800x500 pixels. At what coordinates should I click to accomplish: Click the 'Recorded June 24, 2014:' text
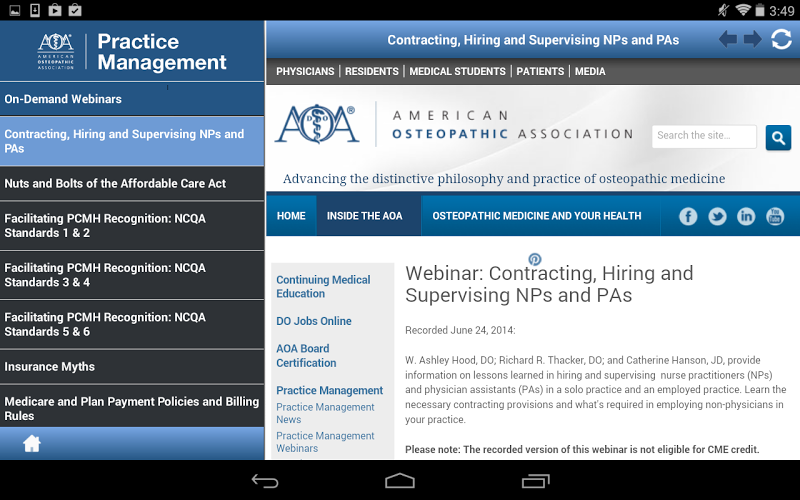coord(460,330)
